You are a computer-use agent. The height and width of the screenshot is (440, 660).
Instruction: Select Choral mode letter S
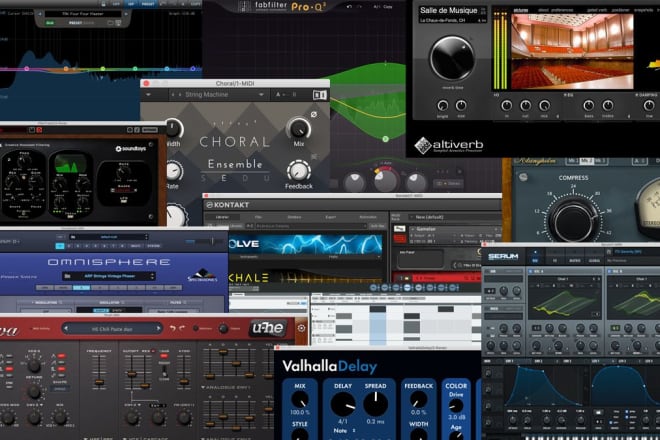pos(204,179)
